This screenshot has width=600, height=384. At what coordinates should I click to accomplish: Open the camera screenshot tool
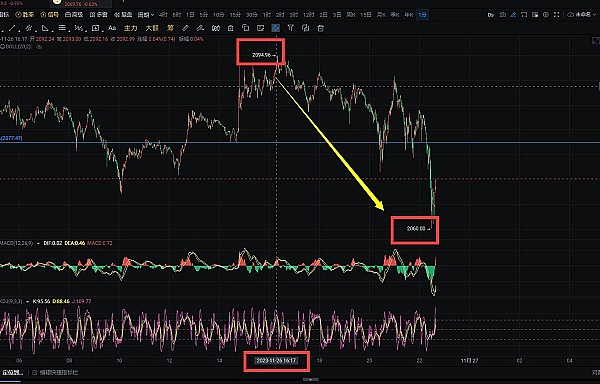pyautogui.click(x=502, y=15)
